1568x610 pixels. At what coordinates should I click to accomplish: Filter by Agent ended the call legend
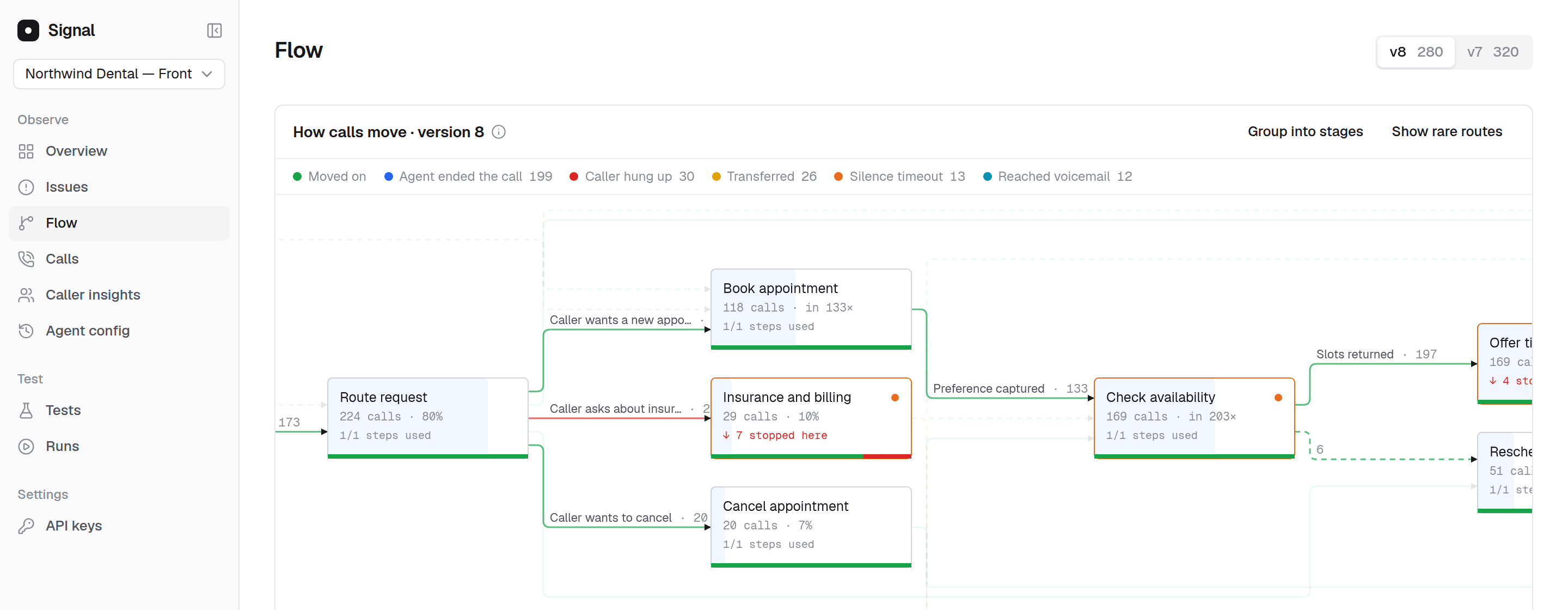pos(468,176)
